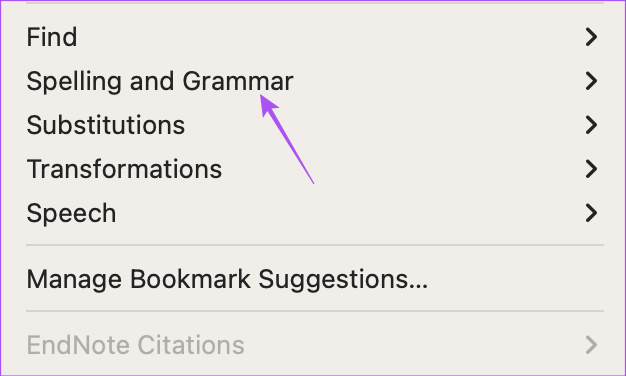Screen dimensions: 626x376
Task: Click the greyed-out EndNote Citations item
Action: tap(315, 345)
